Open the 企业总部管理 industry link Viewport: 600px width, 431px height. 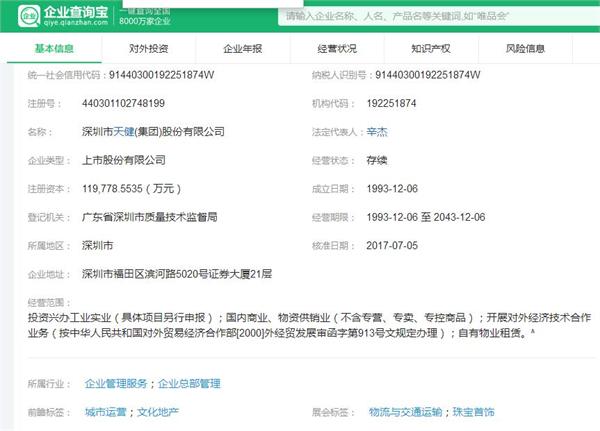pos(189,384)
